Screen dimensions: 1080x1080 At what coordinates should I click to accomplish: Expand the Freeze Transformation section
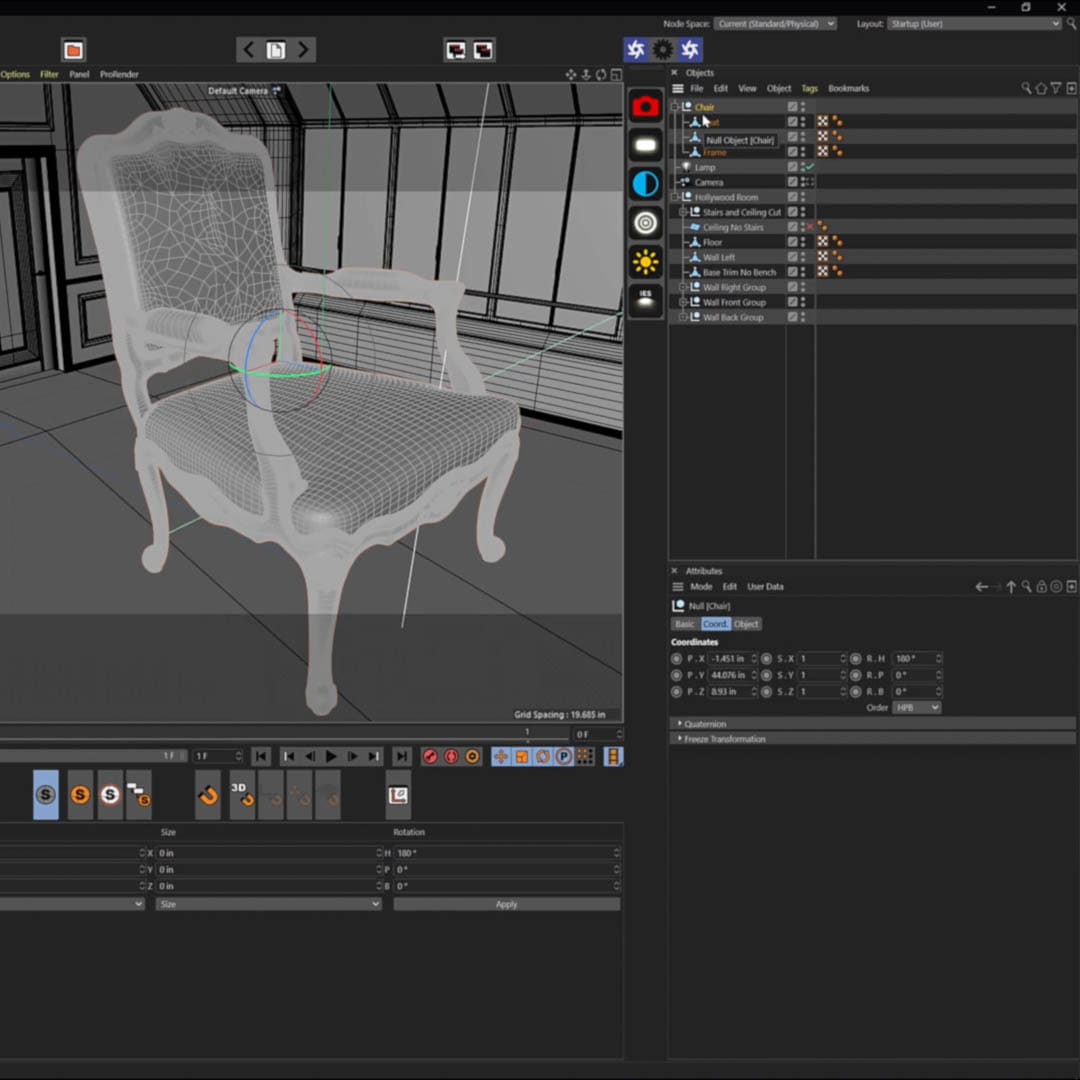point(724,739)
